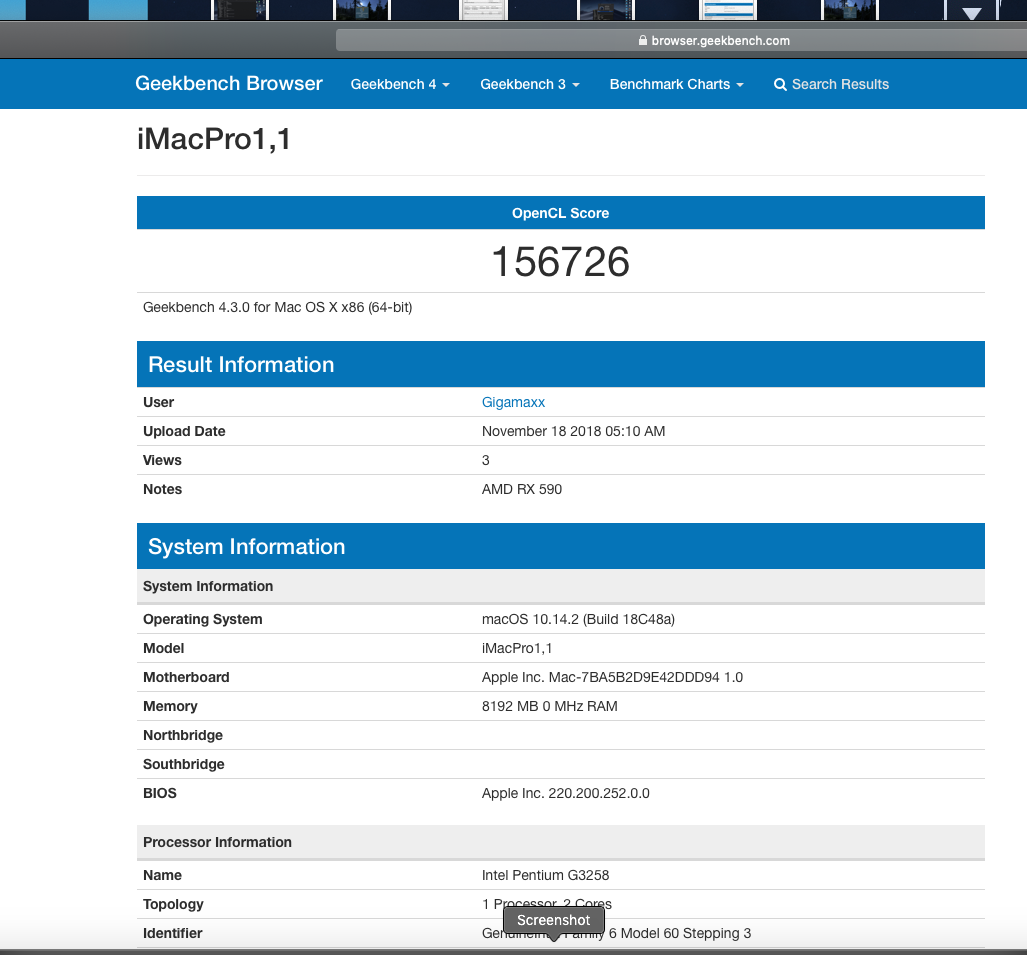This screenshot has height=955, width=1027.
Task: Click the 'Northbridge' row label
Action: [183, 736]
